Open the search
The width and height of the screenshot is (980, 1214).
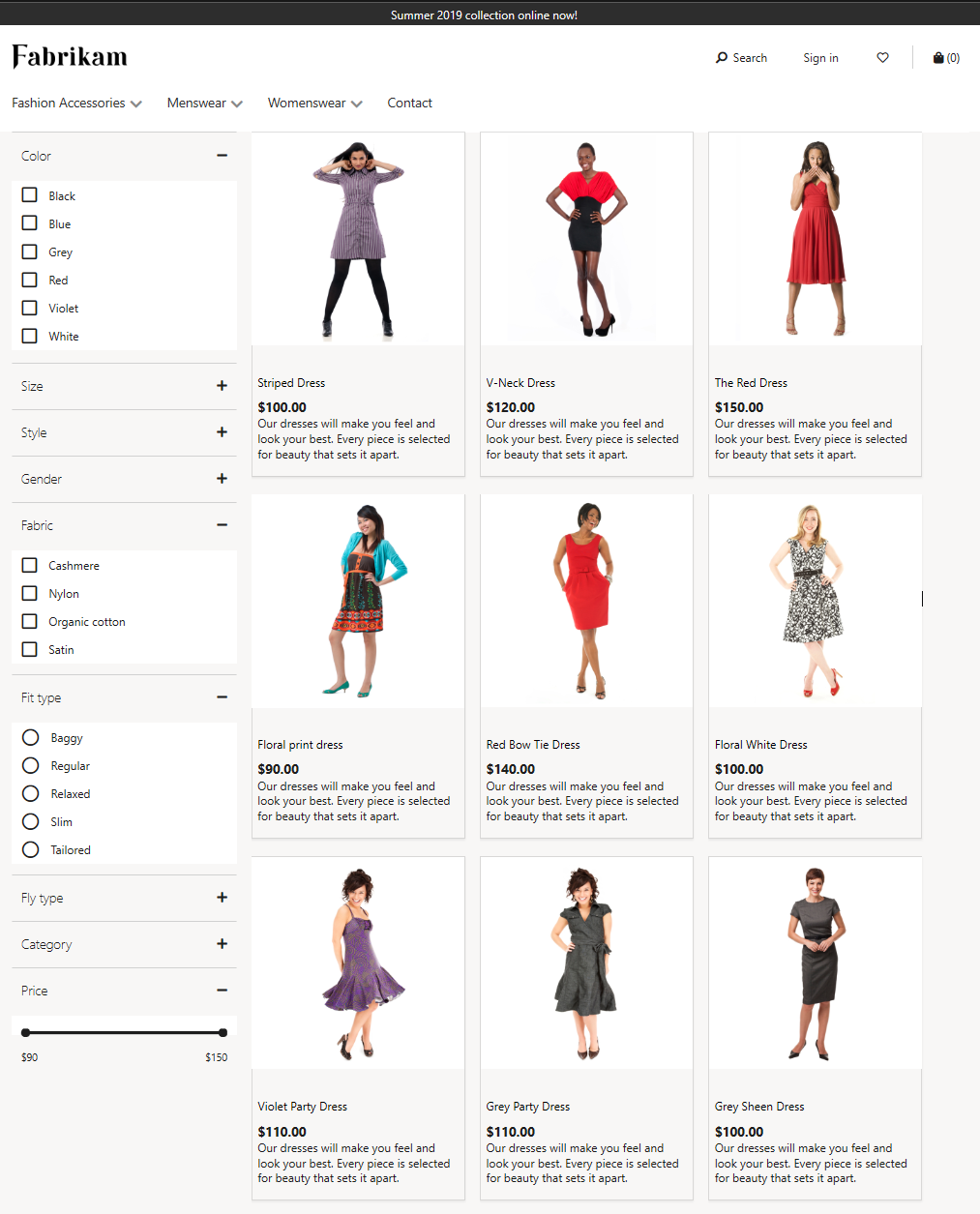pos(741,57)
